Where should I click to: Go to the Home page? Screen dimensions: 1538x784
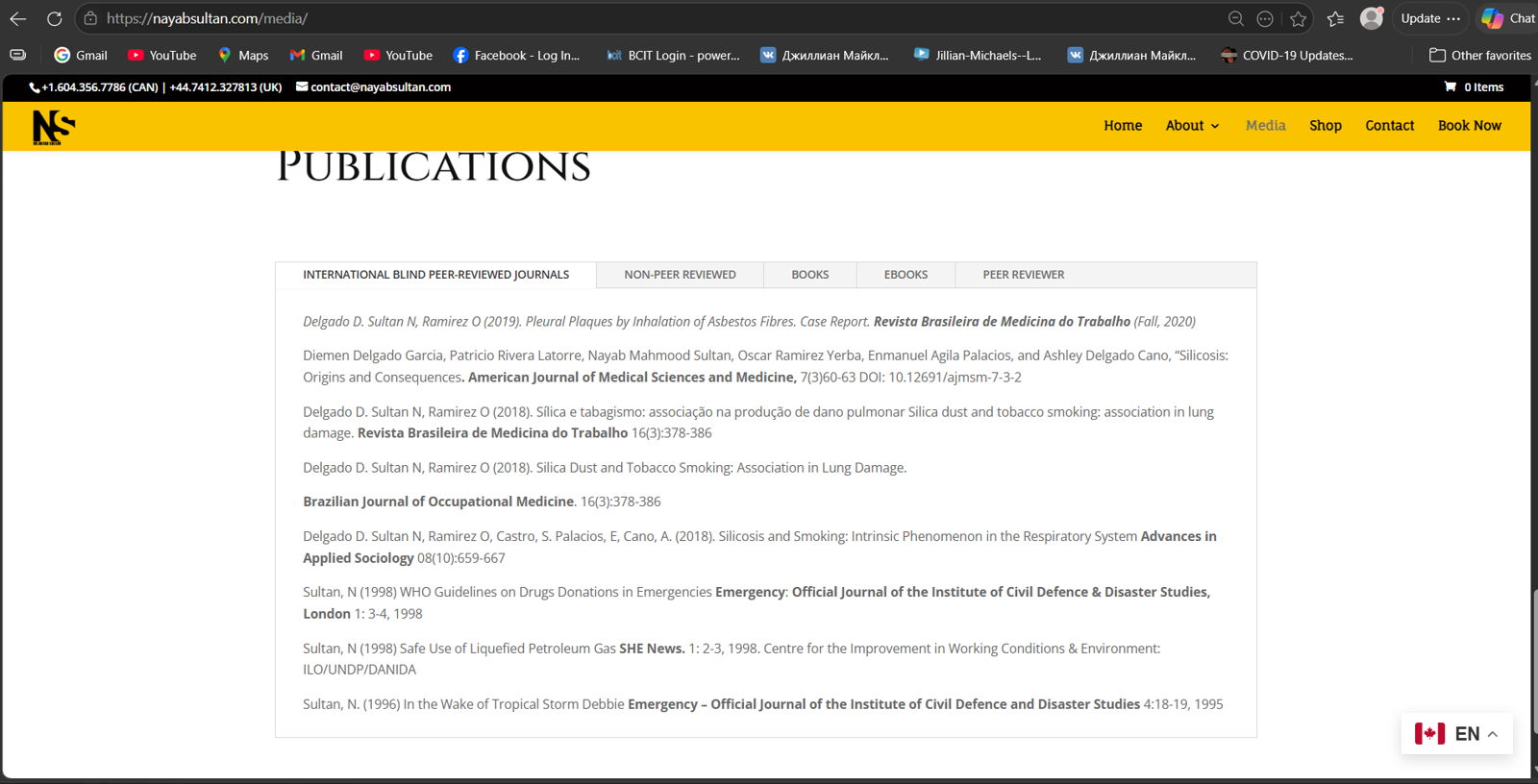point(1123,126)
